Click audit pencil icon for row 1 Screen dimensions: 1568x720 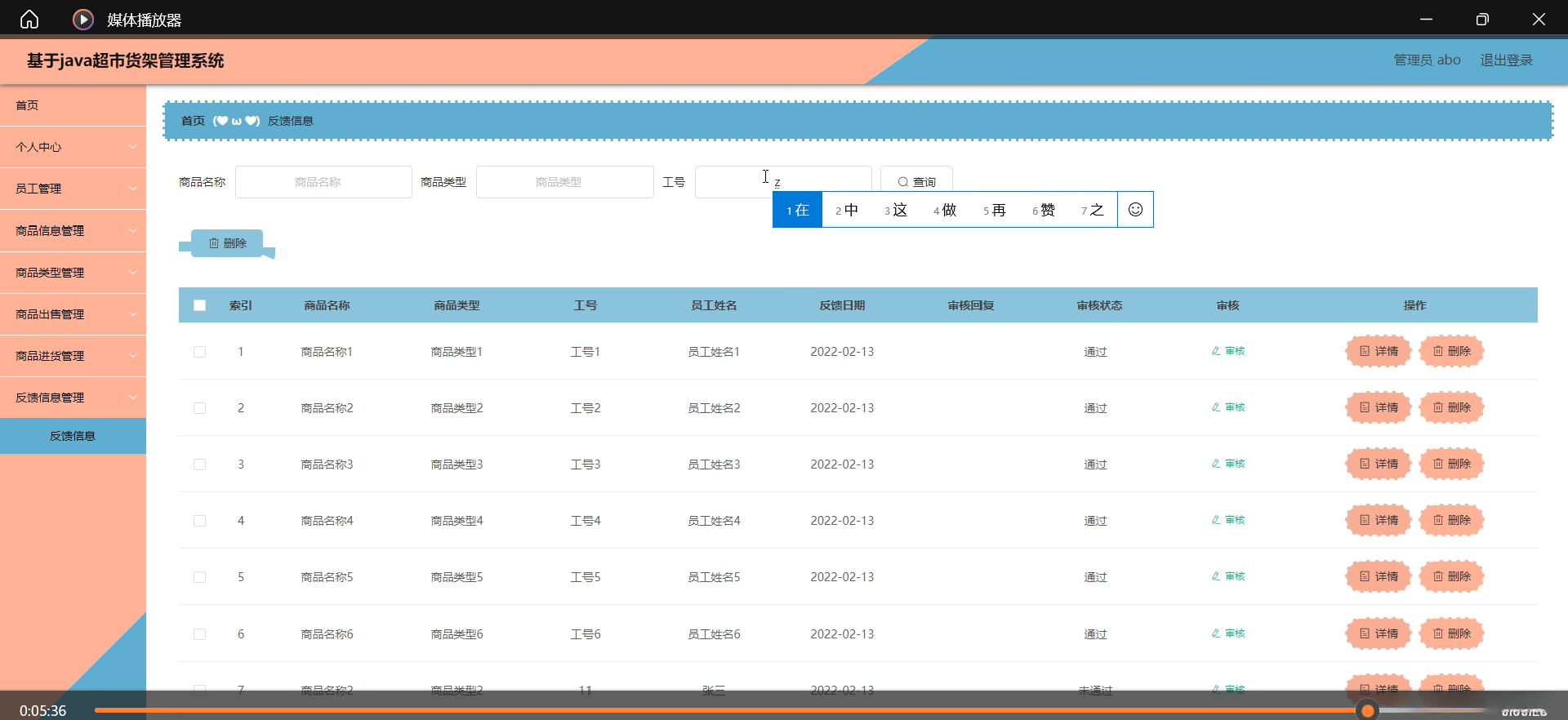pyautogui.click(x=1216, y=351)
